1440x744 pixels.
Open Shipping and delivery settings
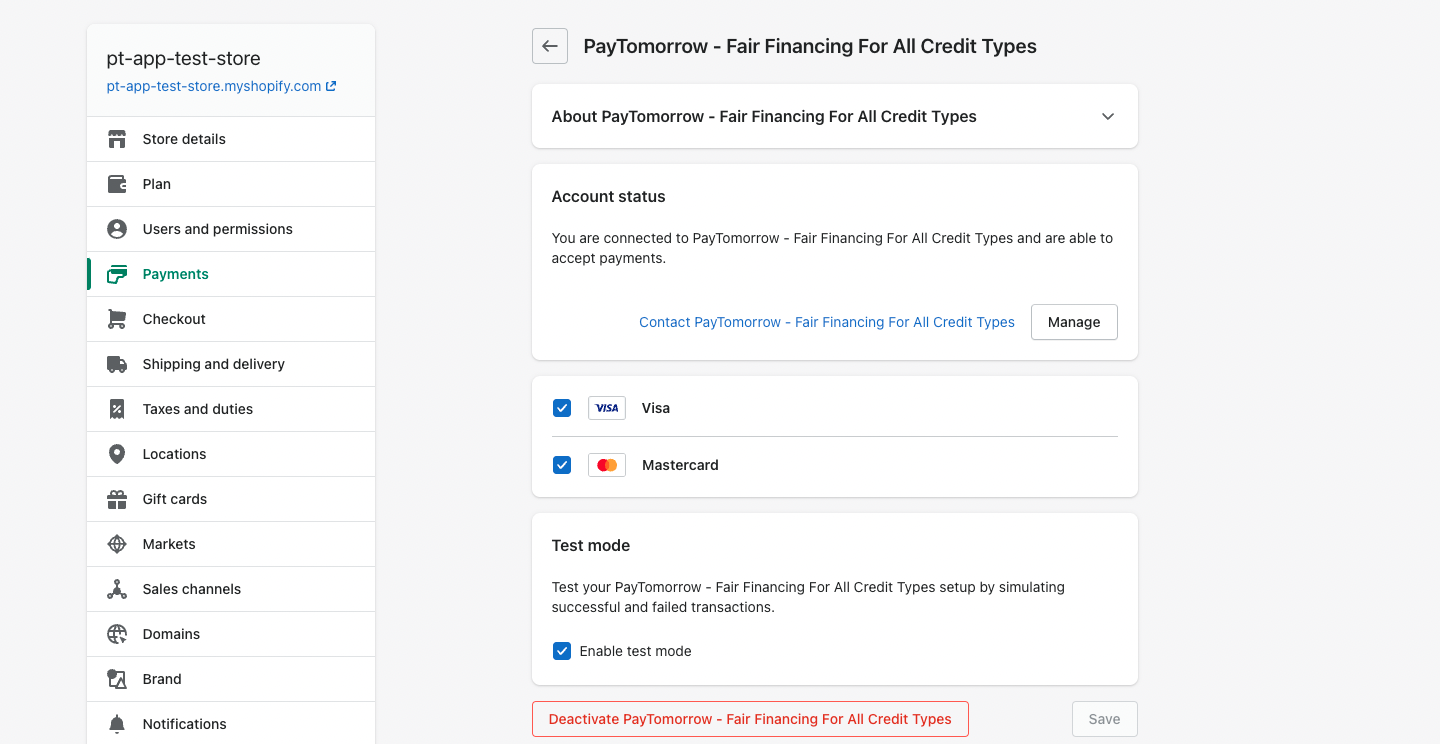[231, 364]
